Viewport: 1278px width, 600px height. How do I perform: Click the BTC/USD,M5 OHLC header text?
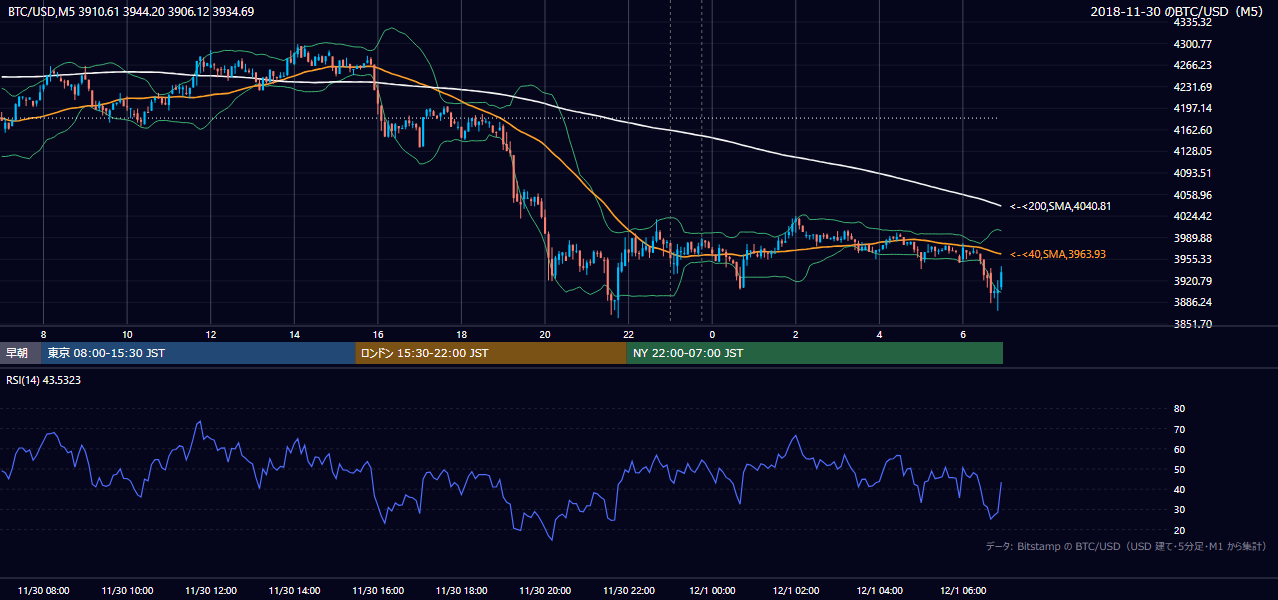pos(130,12)
